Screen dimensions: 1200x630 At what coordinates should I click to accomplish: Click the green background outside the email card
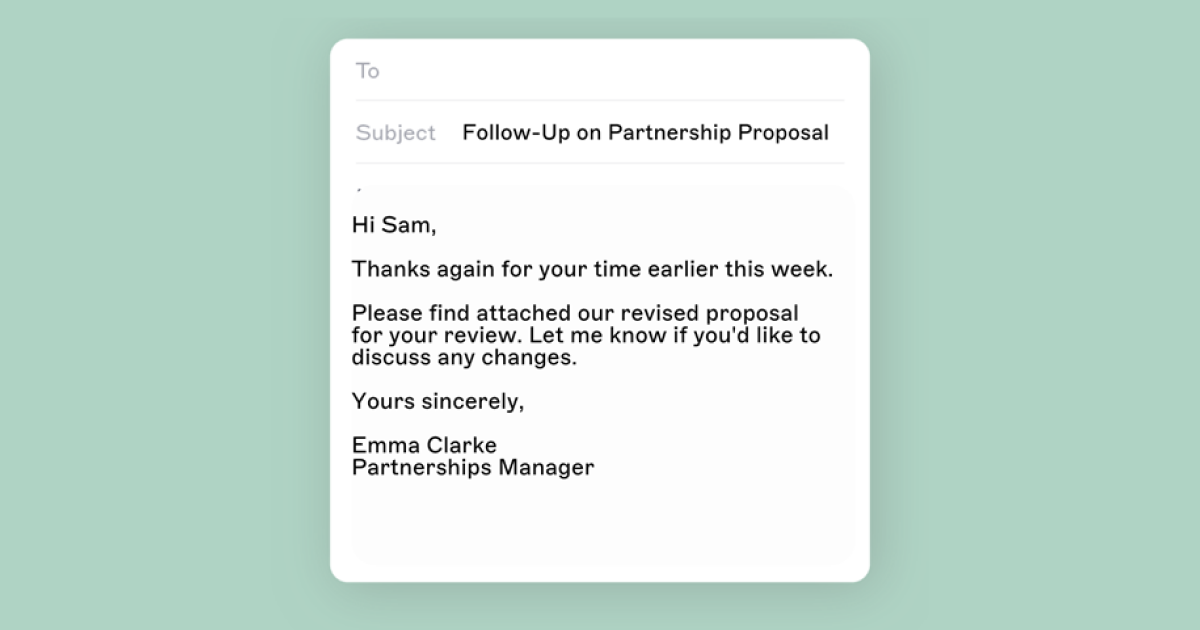[x=150, y=300]
